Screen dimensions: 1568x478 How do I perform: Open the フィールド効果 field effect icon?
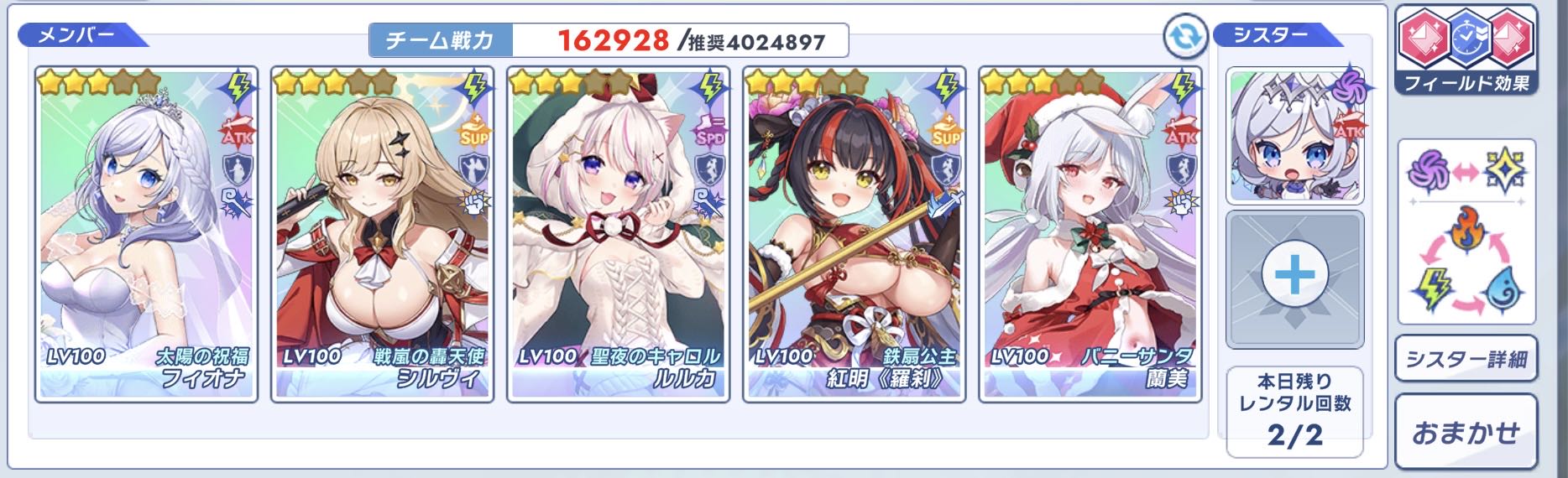point(1466,50)
